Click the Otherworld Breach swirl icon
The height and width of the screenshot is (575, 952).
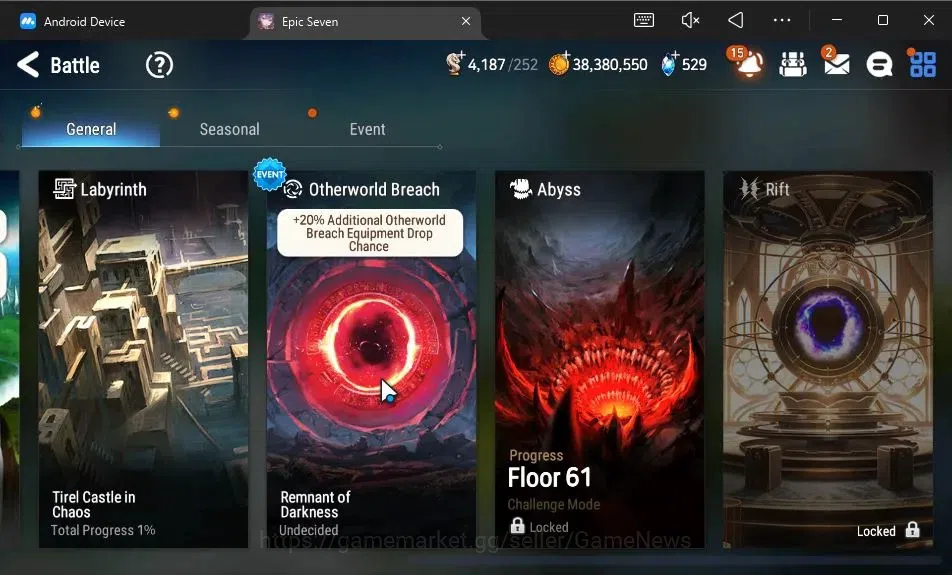coord(293,189)
